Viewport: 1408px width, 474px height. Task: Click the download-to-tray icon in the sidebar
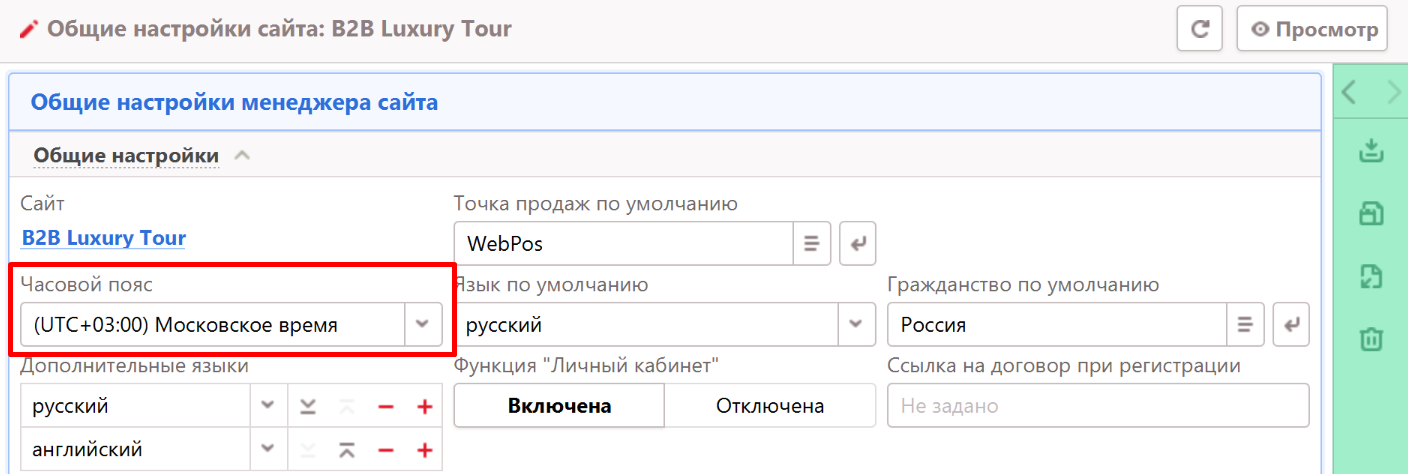tap(1370, 152)
